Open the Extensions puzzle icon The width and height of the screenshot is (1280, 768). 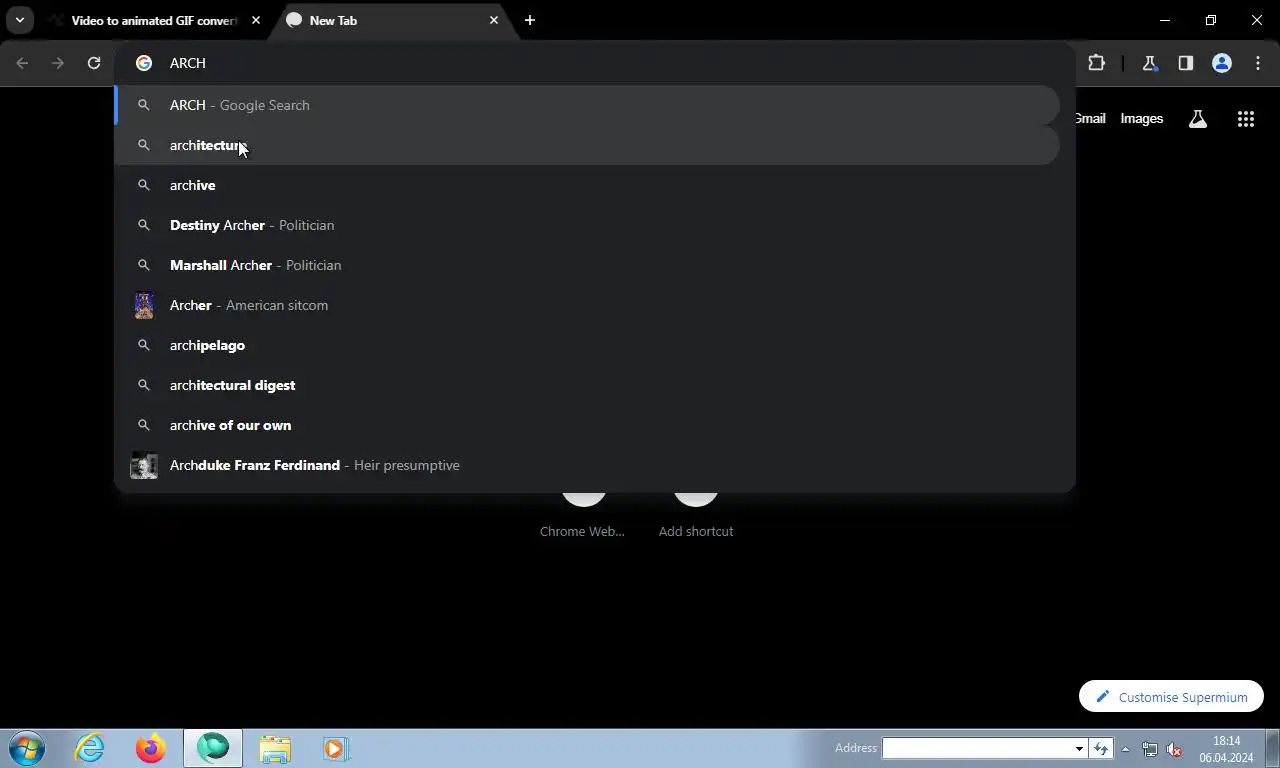(1097, 63)
